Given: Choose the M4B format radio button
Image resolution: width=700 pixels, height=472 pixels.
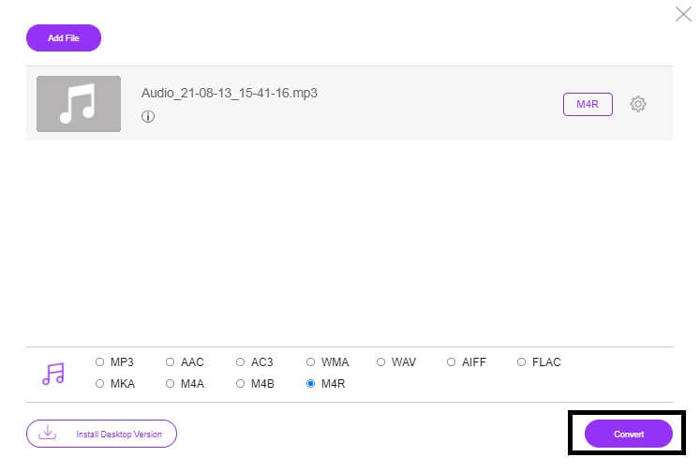Looking at the screenshot, I should tap(240, 383).
